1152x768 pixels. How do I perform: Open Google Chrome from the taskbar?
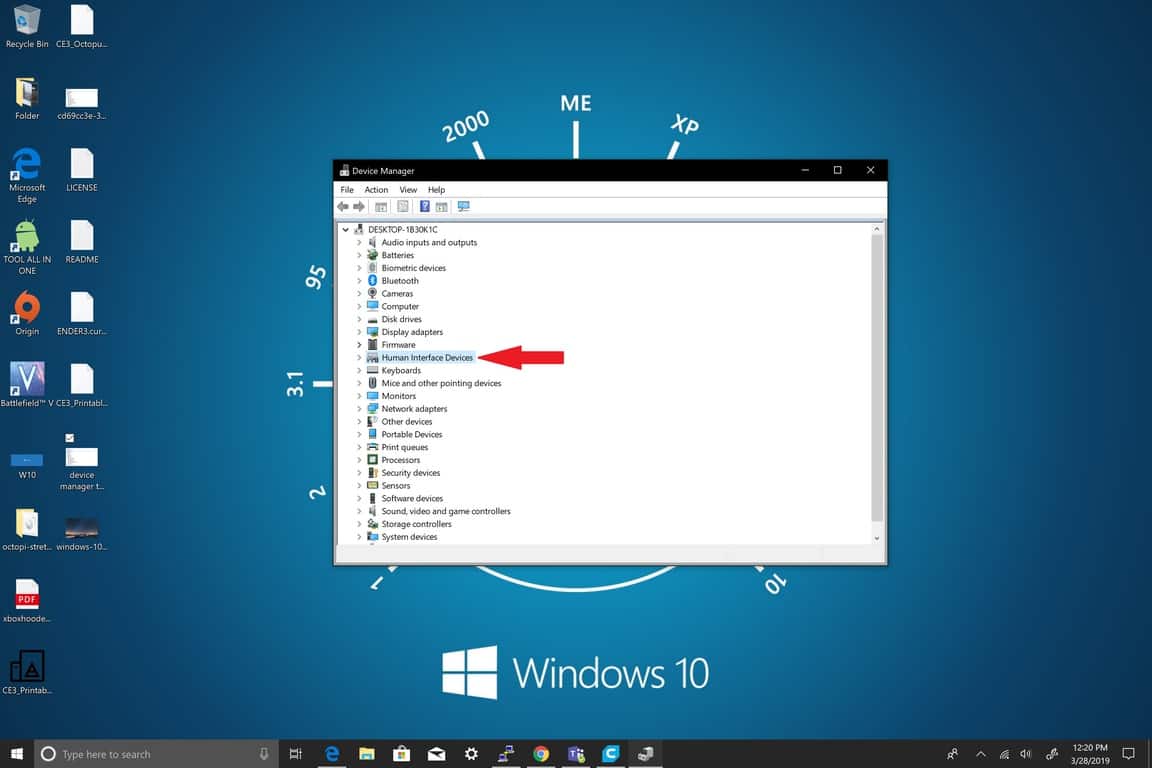pyautogui.click(x=541, y=754)
